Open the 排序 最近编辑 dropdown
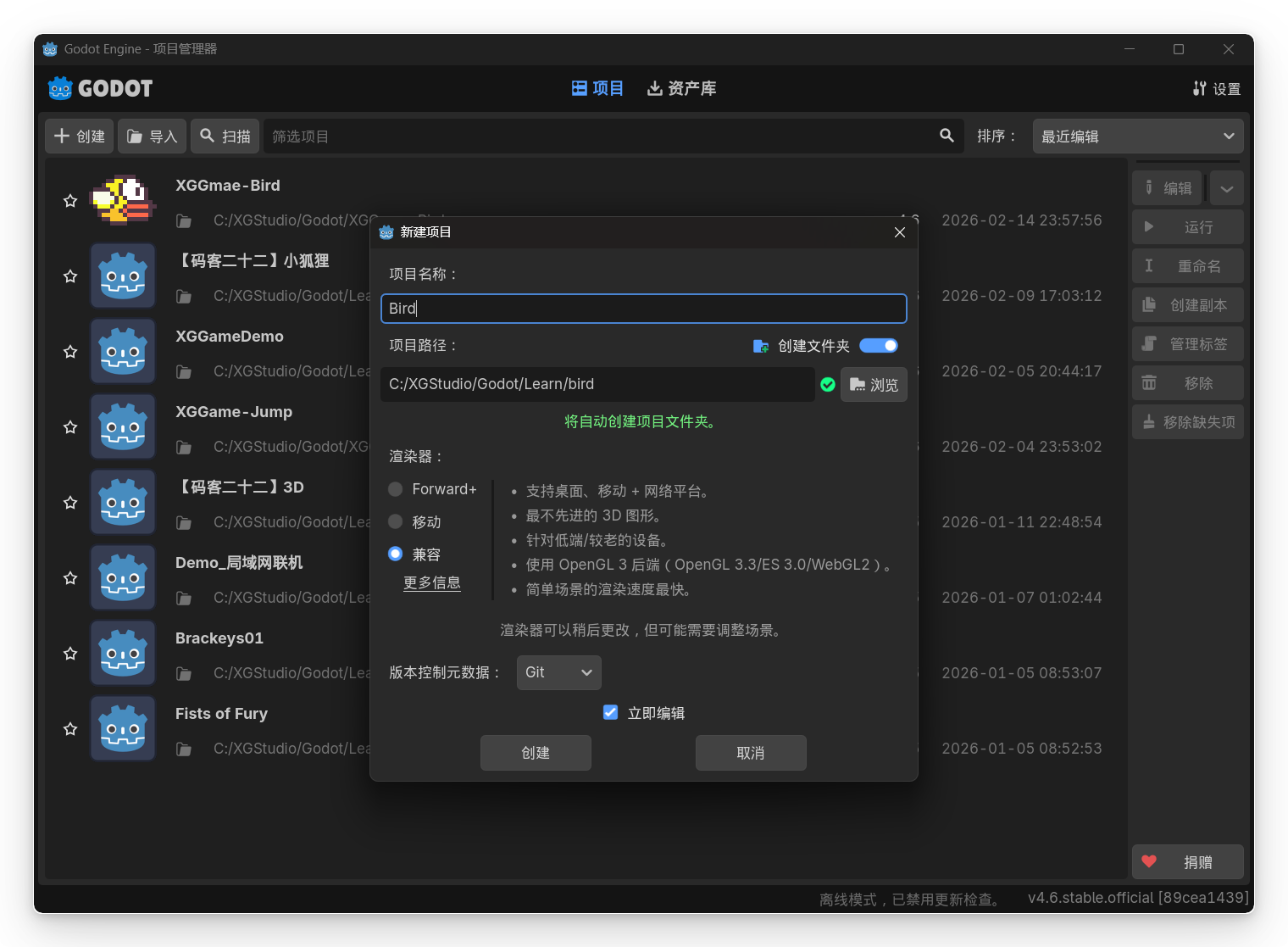 [x=1138, y=136]
